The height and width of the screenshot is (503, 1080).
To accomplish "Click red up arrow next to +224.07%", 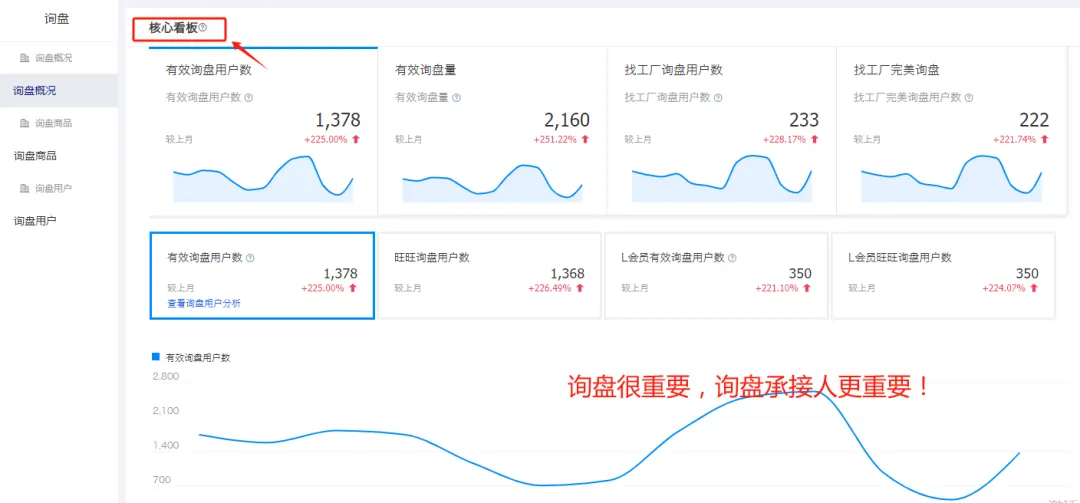I will pyautogui.click(x=1033, y=288).
